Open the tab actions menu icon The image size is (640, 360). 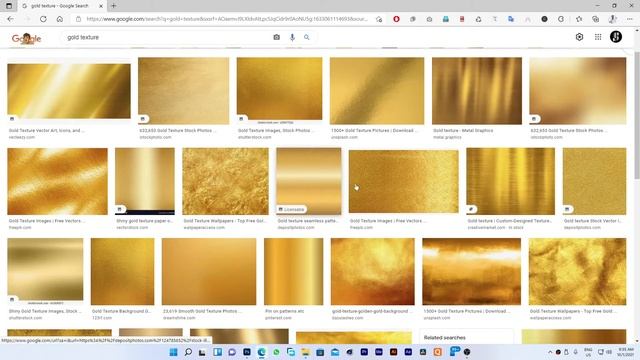click(9, 6)
